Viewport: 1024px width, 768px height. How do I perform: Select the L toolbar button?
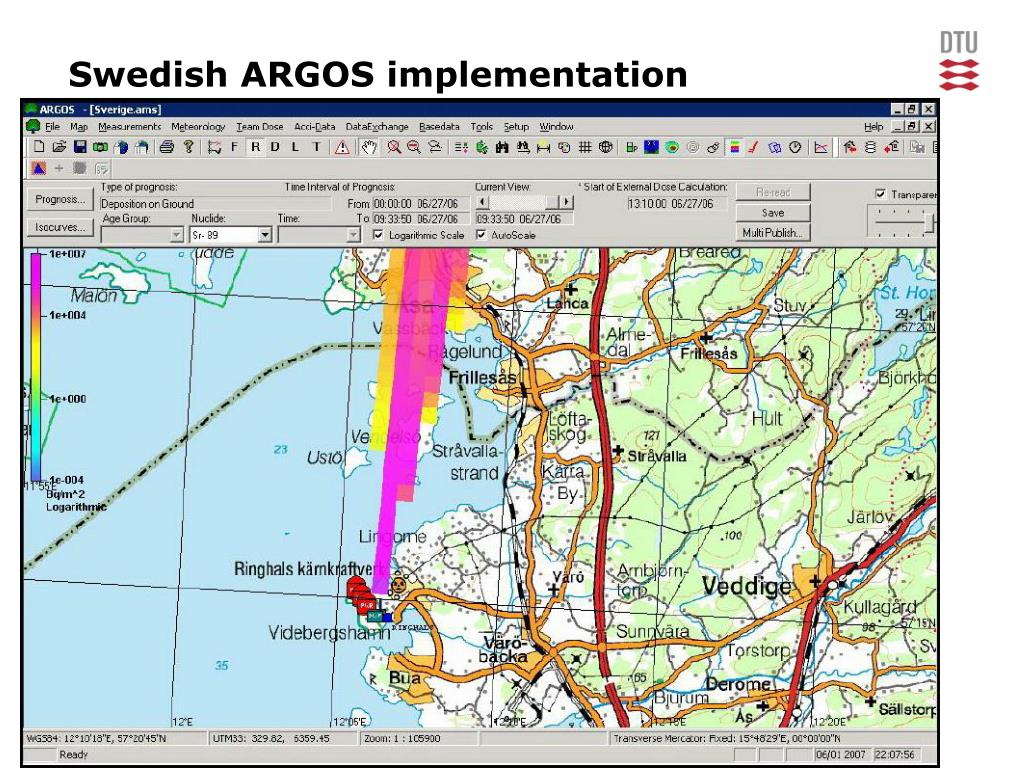pyautogui.click(x=295, y=147)
